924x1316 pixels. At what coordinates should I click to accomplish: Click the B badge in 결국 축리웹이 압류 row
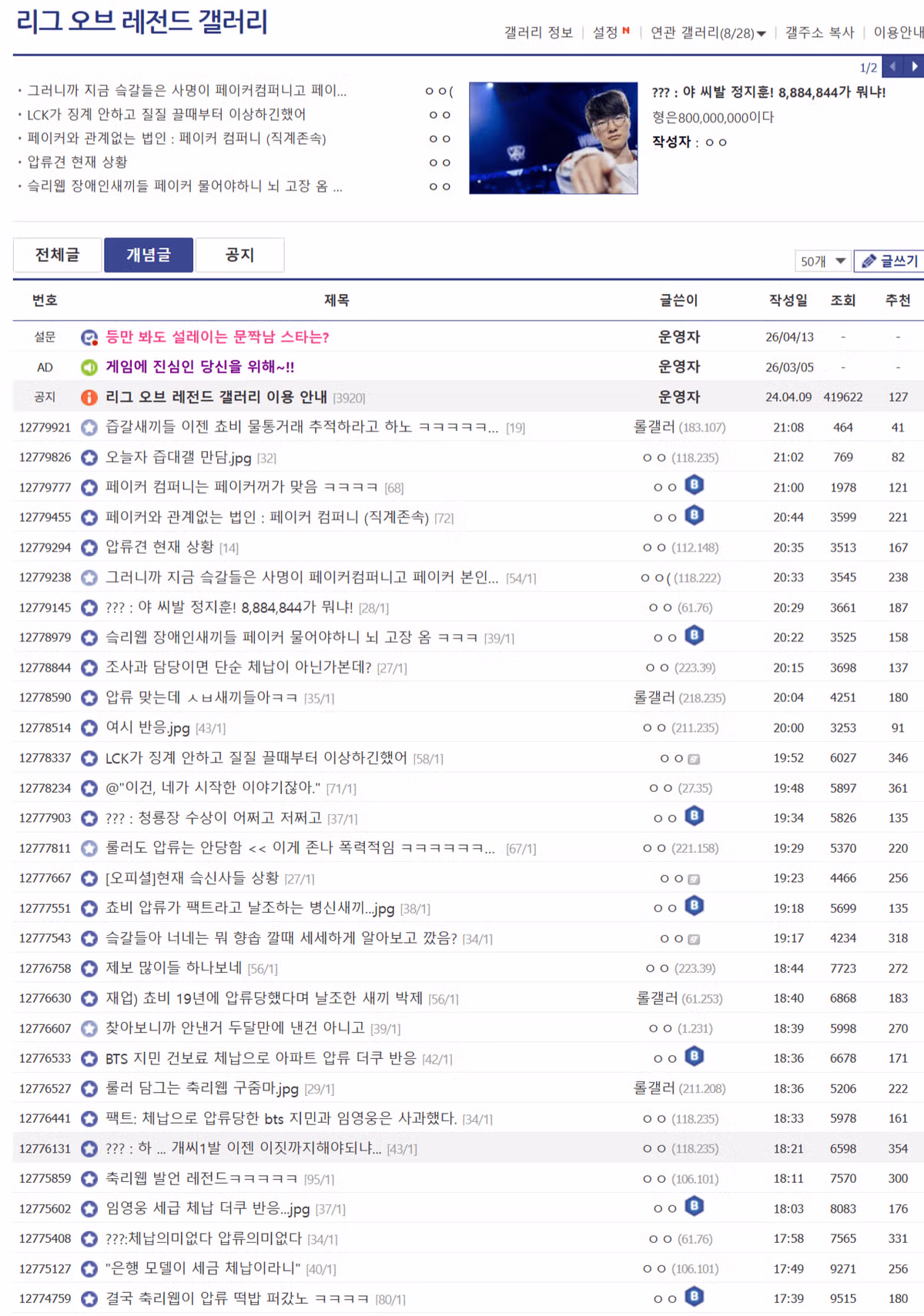click(695, 1296)
